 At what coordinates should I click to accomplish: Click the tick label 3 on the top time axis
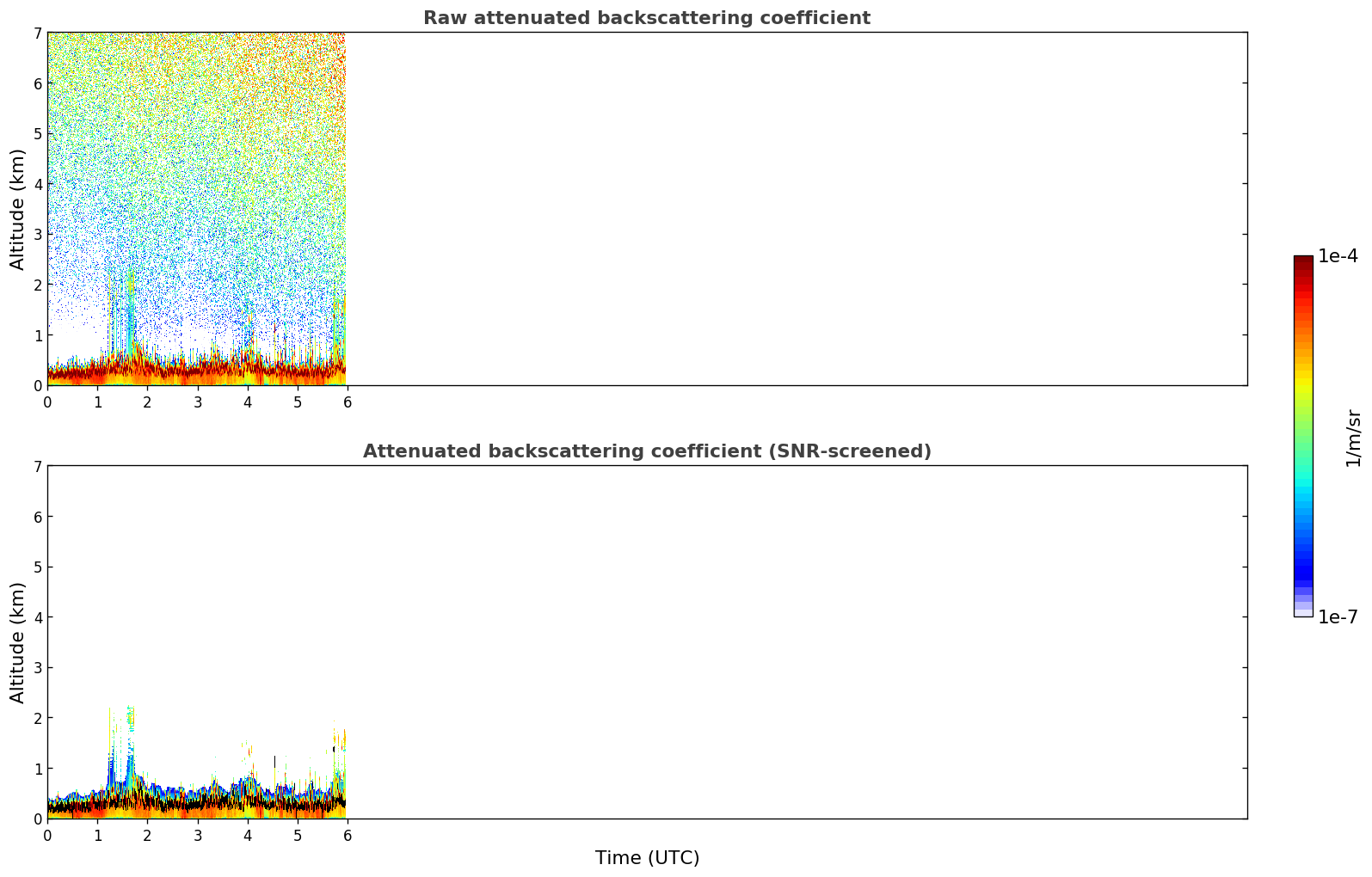coord(198,402)
